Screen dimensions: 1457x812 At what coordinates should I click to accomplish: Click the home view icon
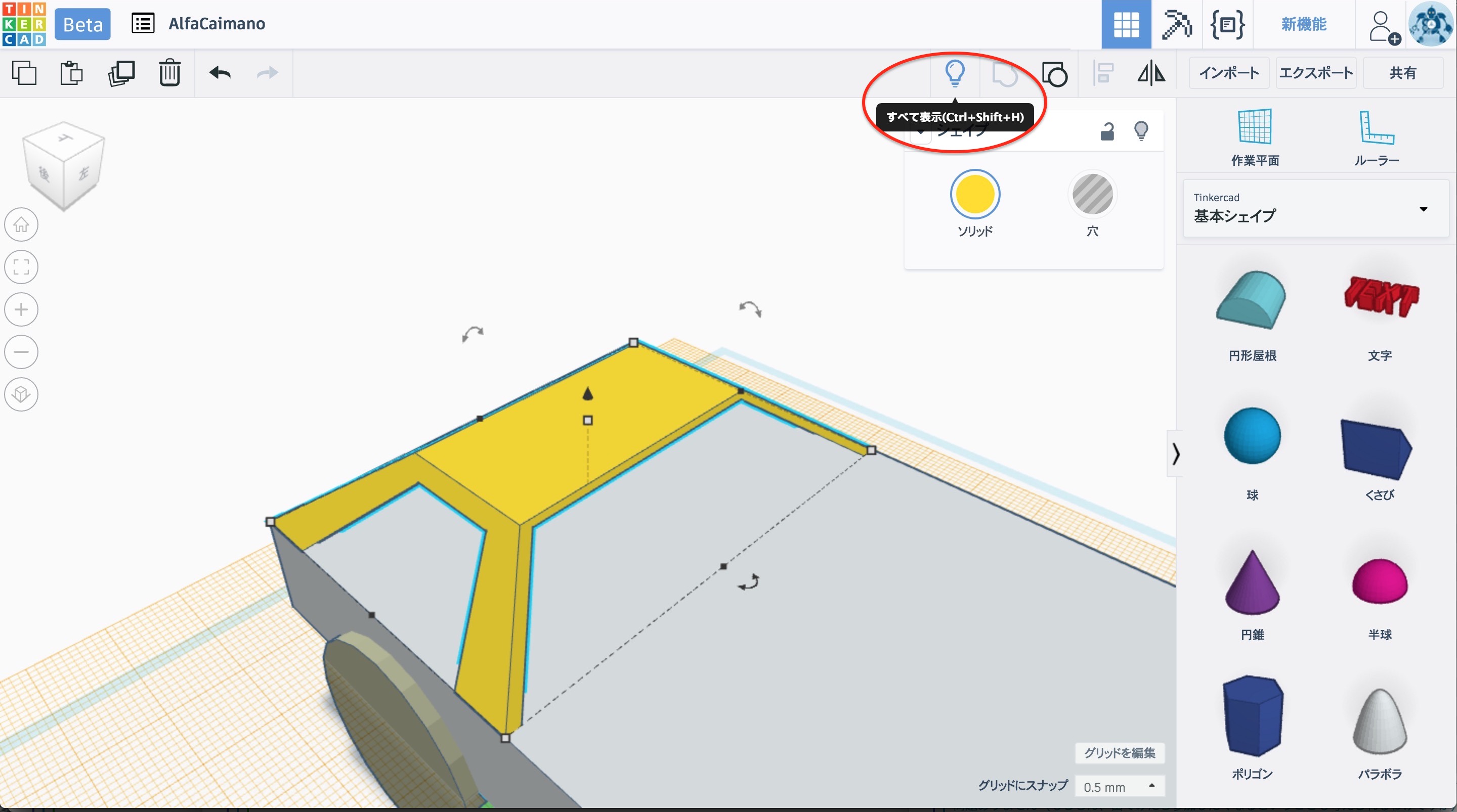(21, 224)
